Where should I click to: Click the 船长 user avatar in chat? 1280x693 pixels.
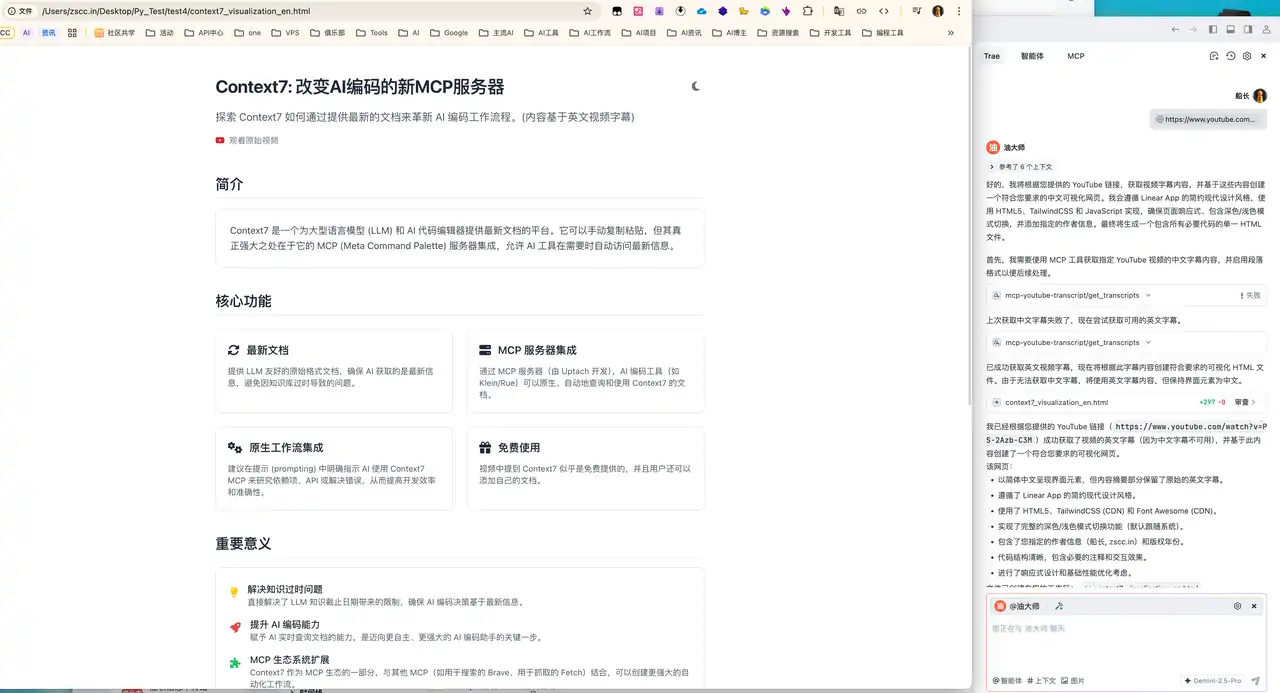point(1260,96)
